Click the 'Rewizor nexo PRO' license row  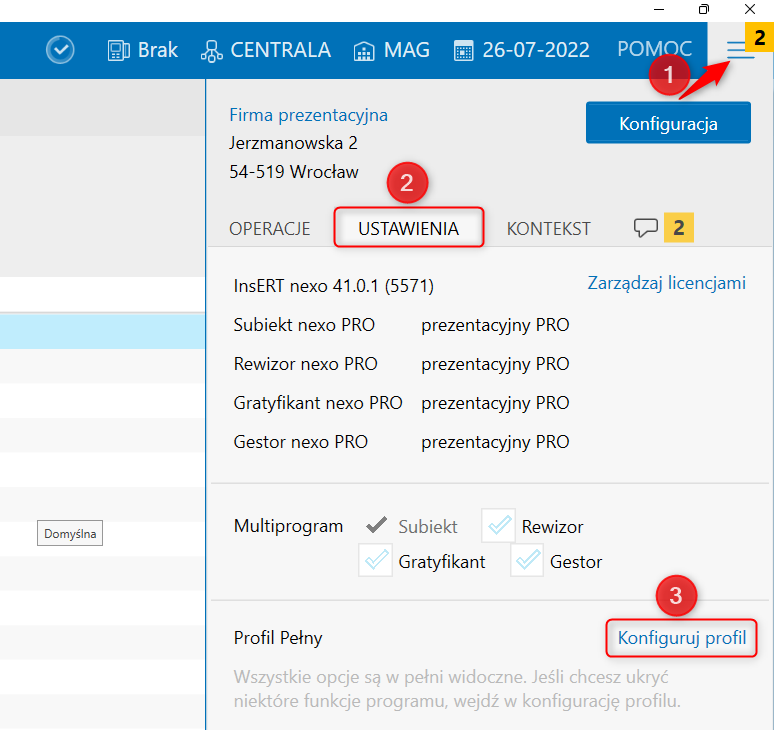(x=401, y=364)
